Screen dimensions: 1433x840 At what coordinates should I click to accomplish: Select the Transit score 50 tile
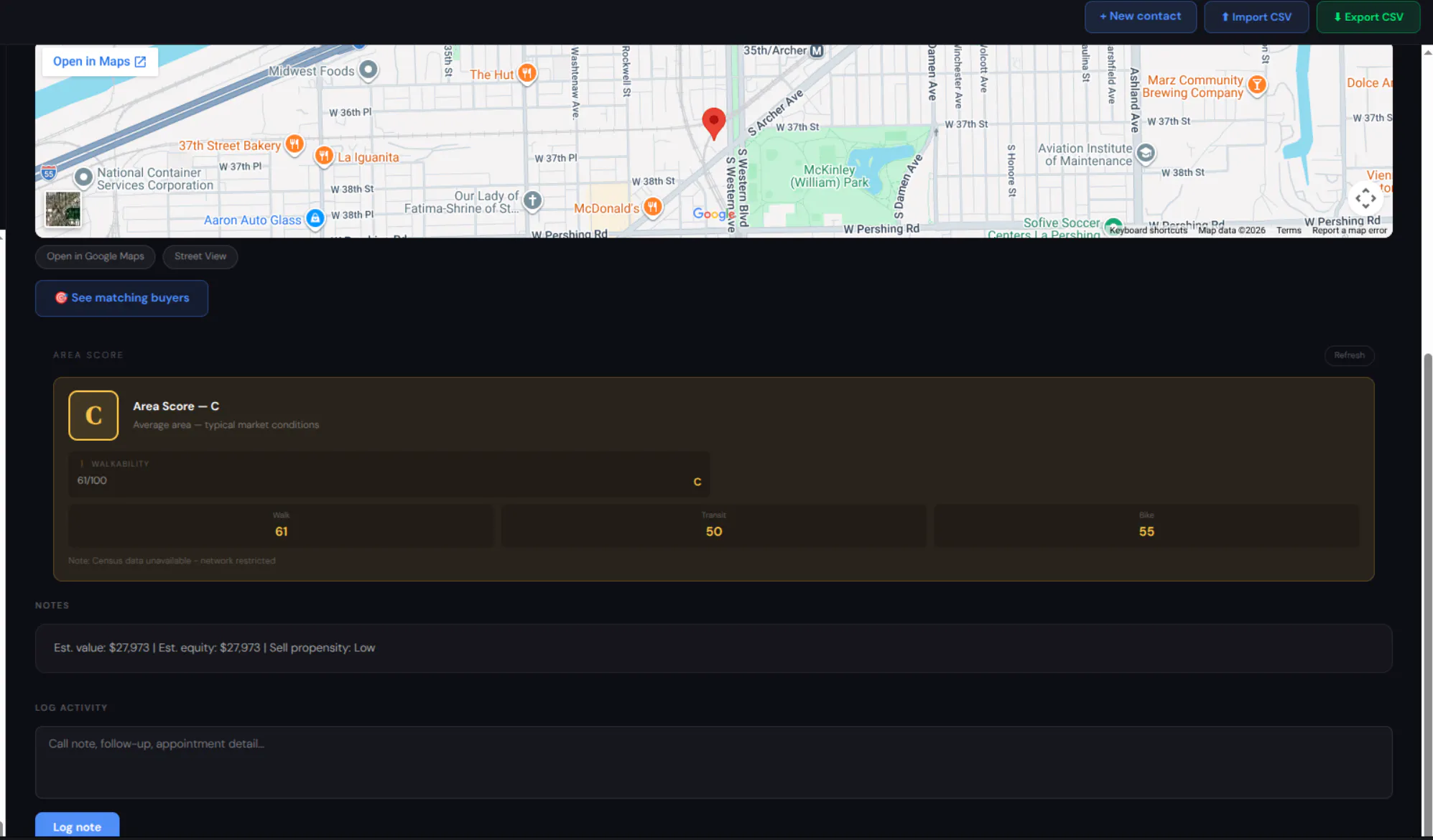pos(714,526)
